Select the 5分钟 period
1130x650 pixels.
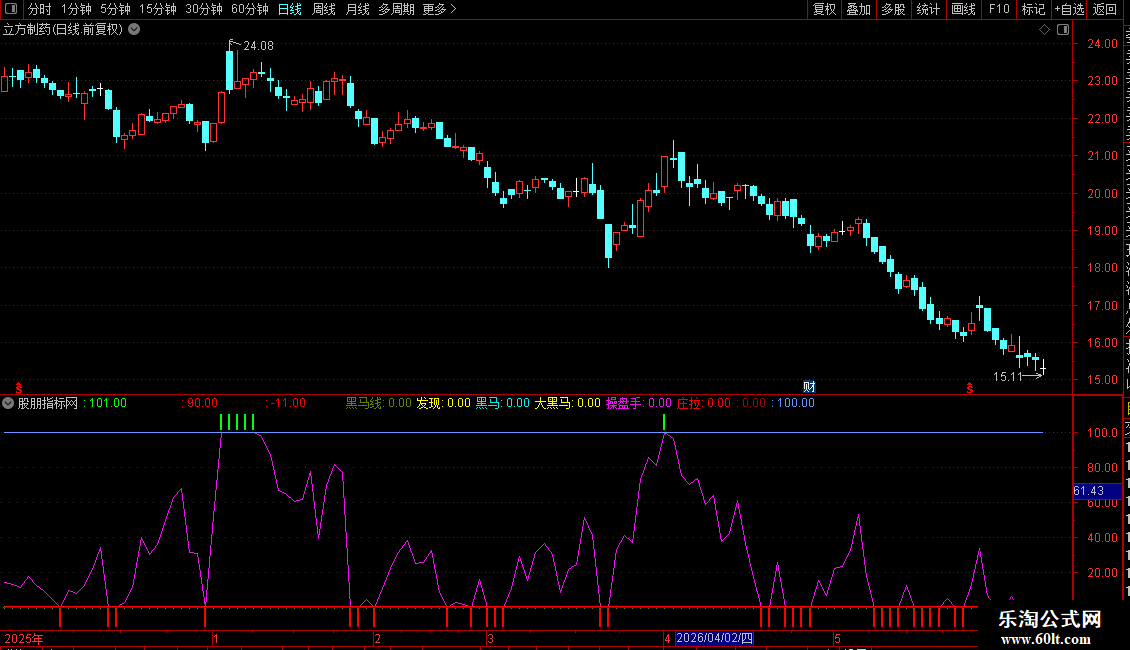115,9
